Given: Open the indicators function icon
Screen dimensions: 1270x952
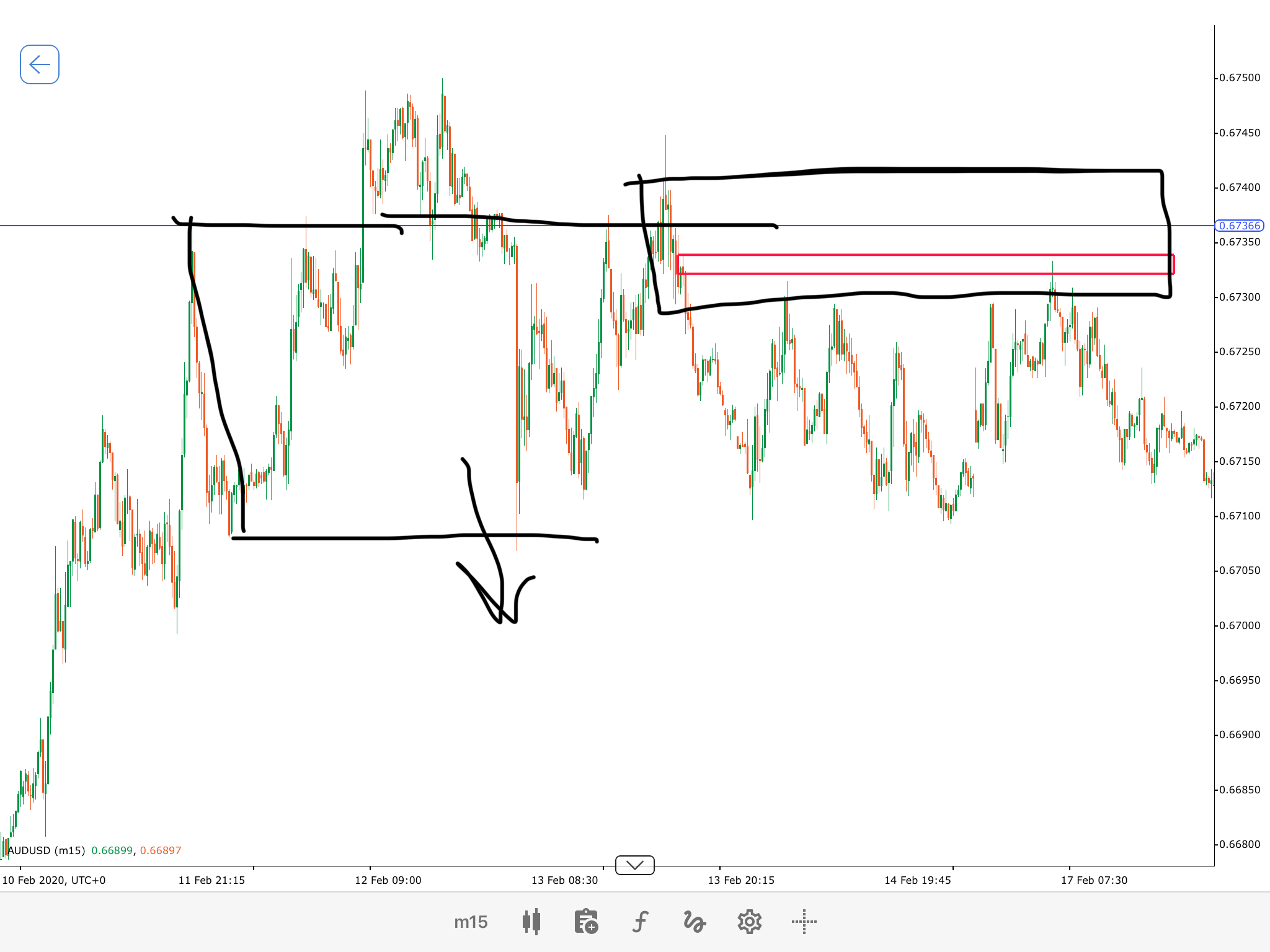Looking at the screenshot, I should (x=641, y=922).
